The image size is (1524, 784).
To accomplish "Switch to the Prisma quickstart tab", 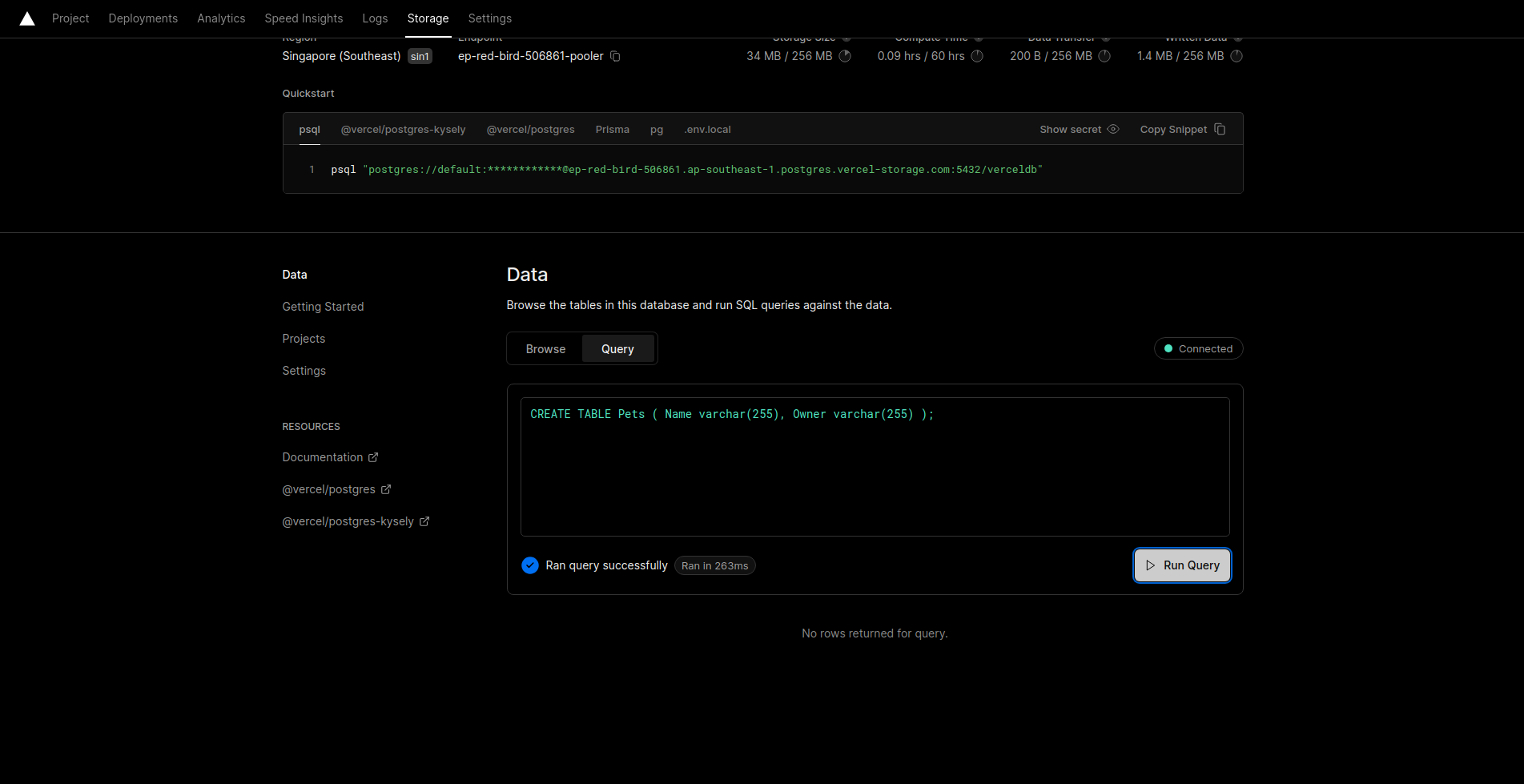I will (x=613, y=130).
